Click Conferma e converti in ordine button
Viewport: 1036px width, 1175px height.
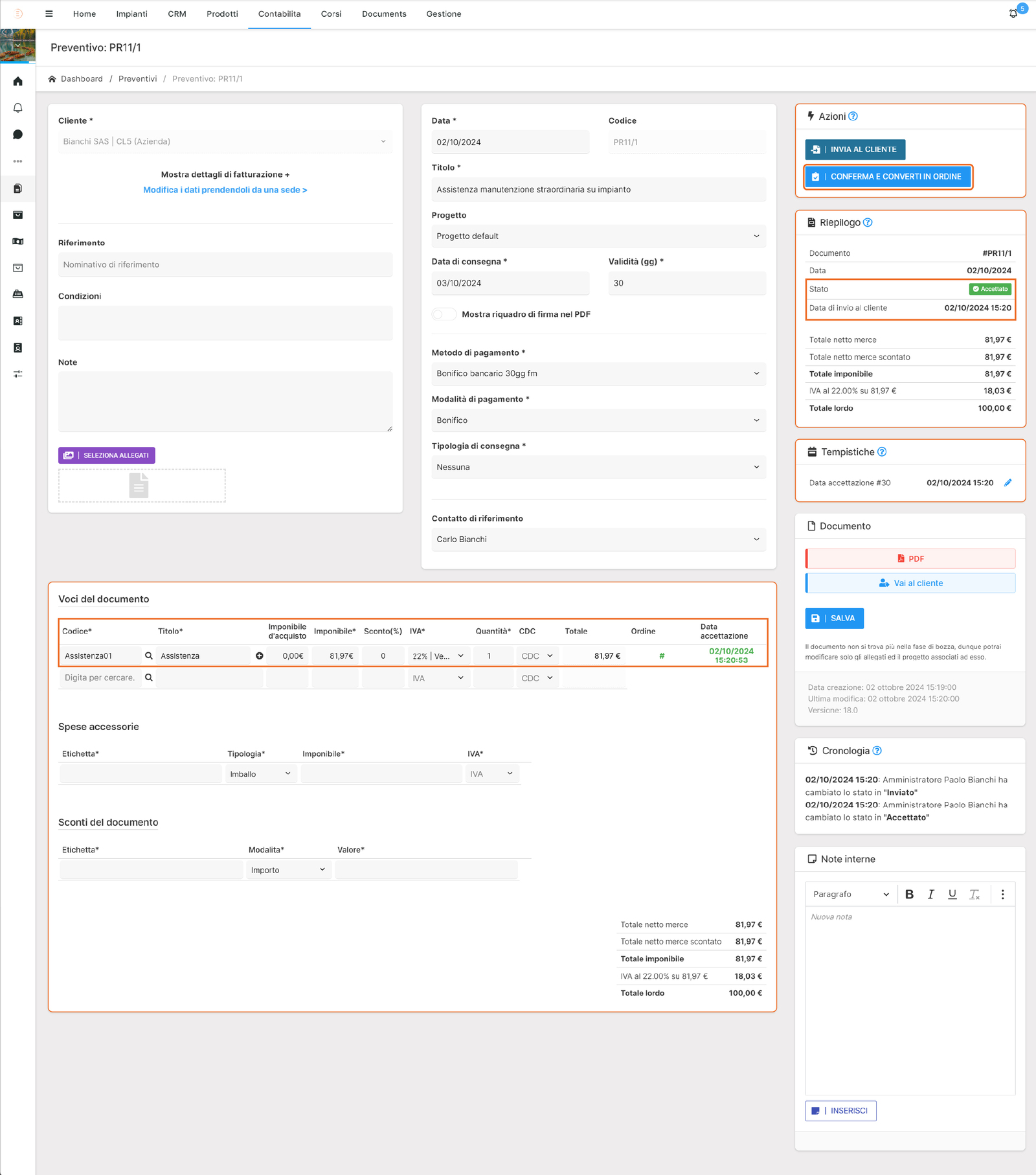(888, 177)
